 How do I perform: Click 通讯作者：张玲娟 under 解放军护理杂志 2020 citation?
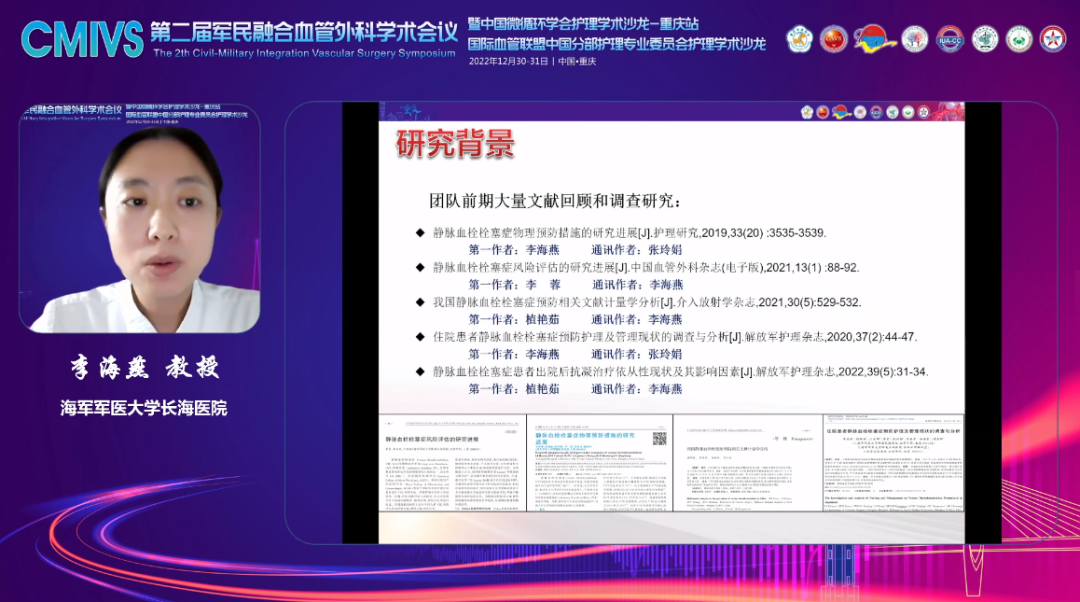(x=636, y=354)
